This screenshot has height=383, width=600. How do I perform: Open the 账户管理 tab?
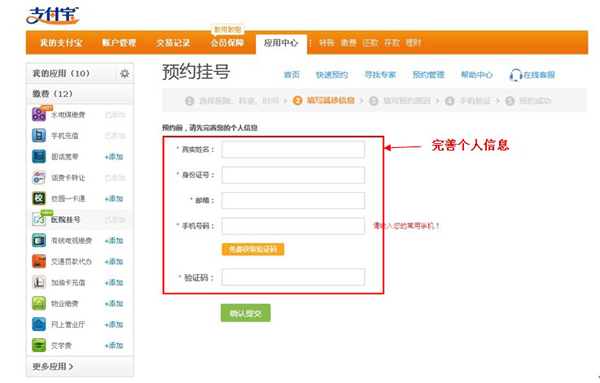[119, 43]
